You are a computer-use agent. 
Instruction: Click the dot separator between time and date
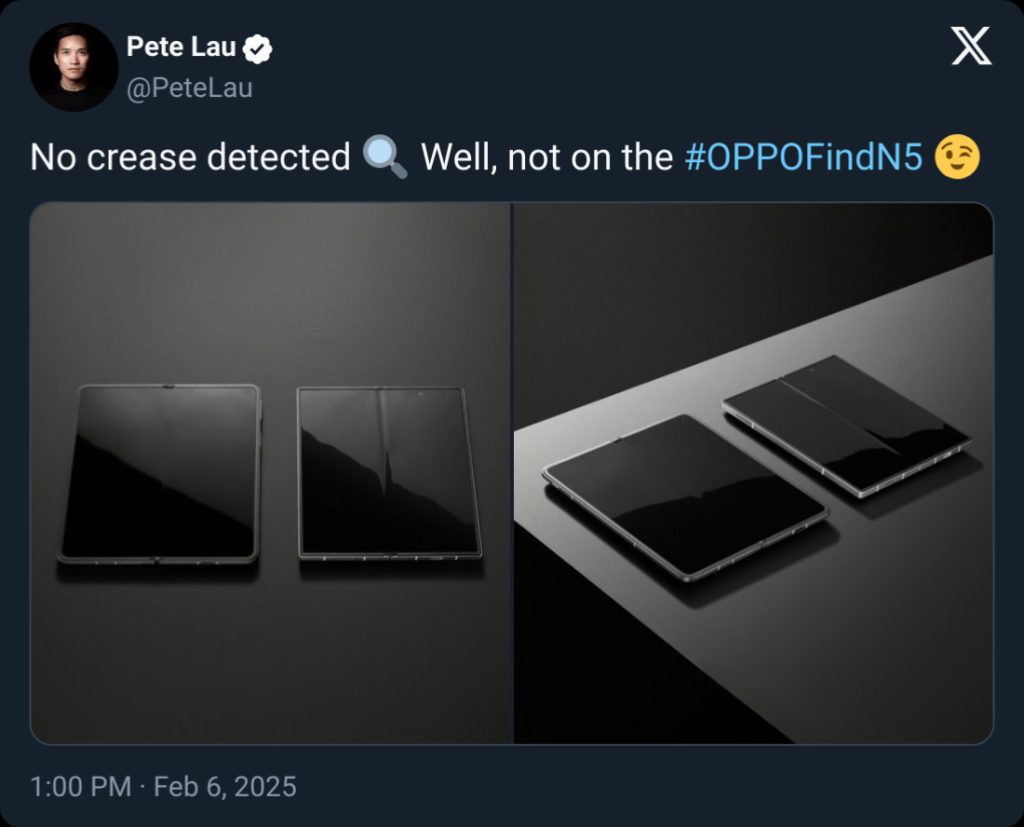pyautogui.click(x=144, y=786)
